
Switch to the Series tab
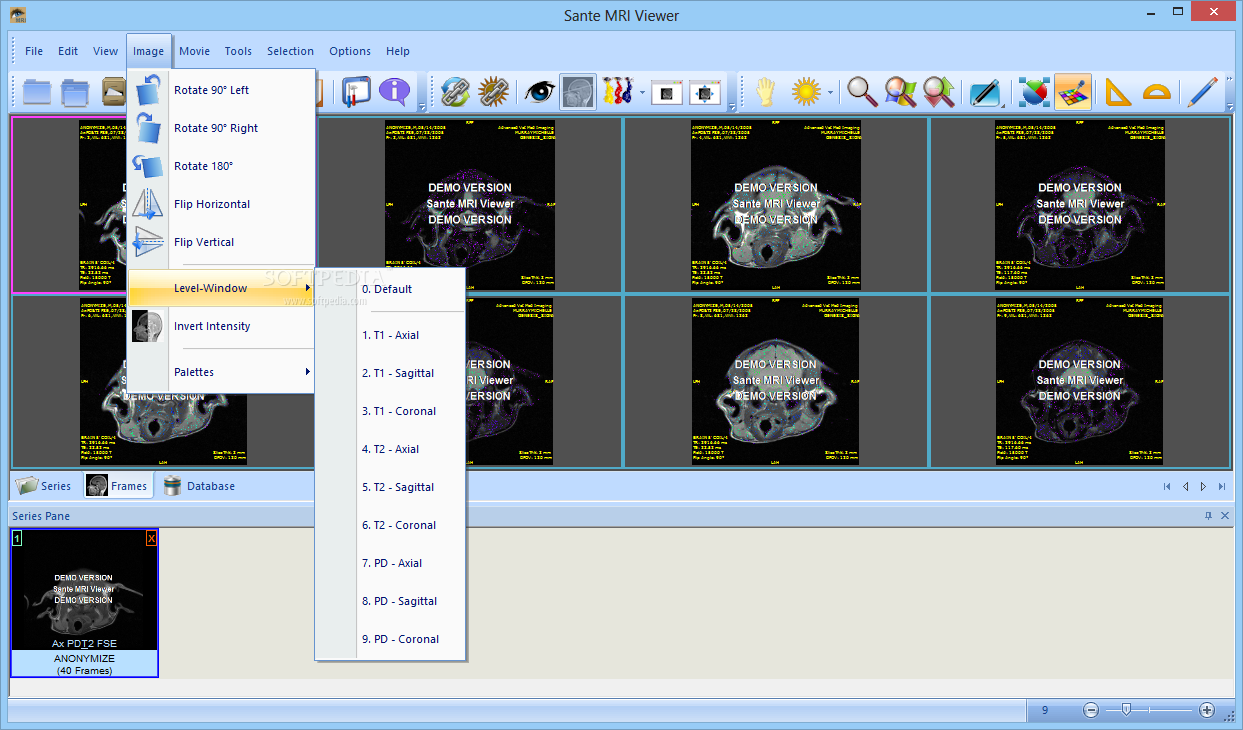coord(44,486)
